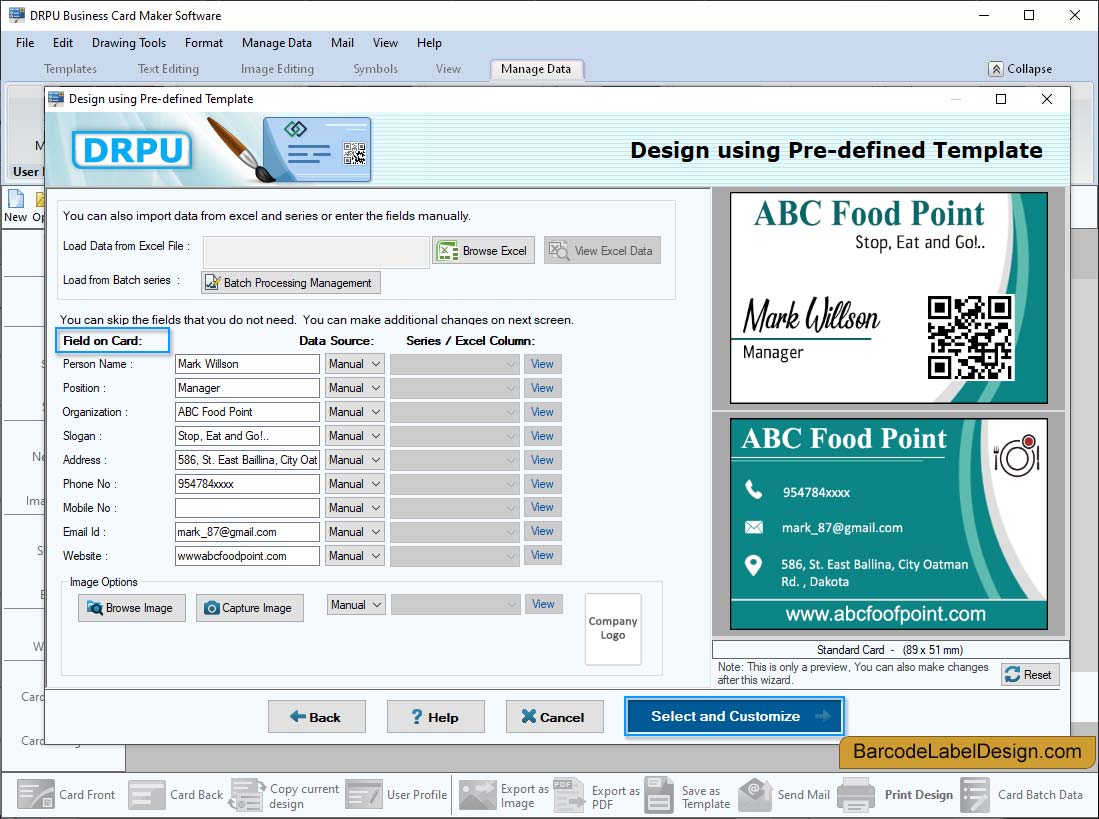The width and height of the screenshot is (1099, 819).
Task: Click the New document icon in the main window
Action: 15,199
